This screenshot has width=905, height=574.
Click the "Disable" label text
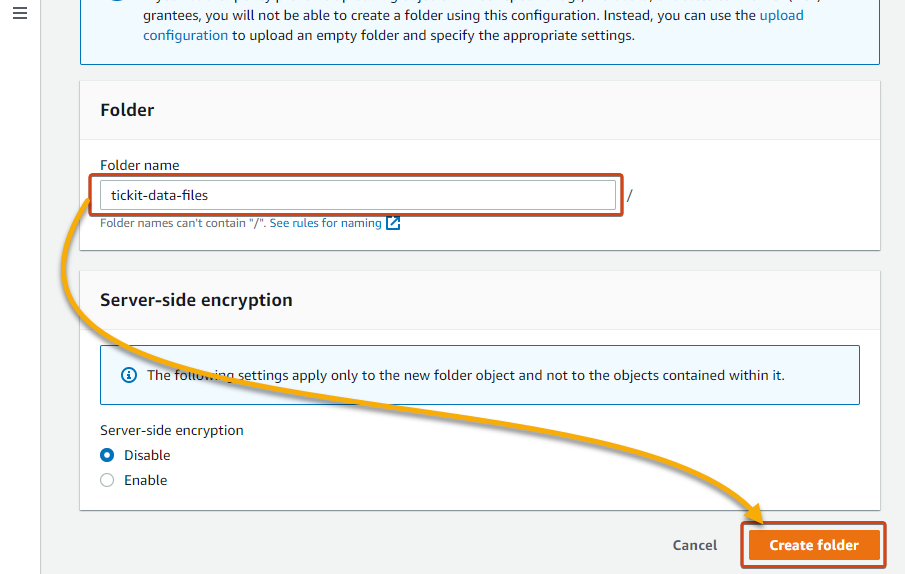pos(147,455)
